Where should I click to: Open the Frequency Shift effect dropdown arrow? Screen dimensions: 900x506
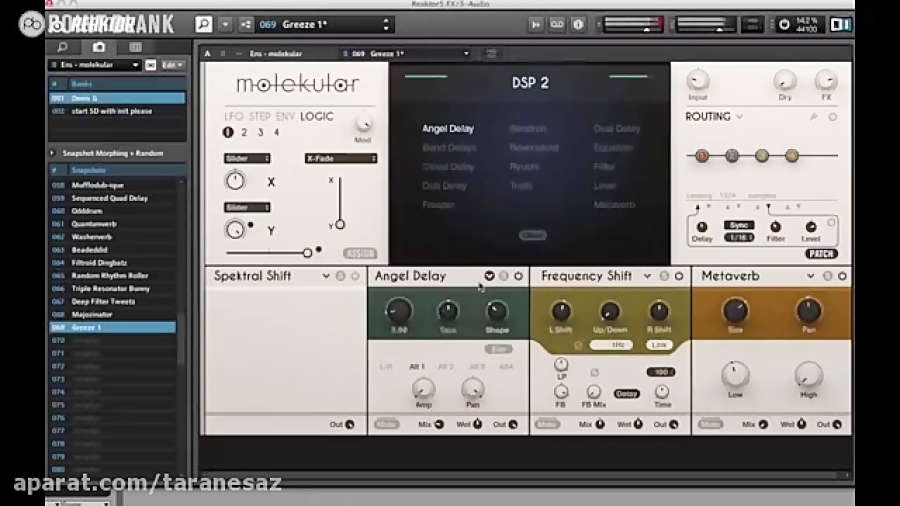tap(647, 277)
